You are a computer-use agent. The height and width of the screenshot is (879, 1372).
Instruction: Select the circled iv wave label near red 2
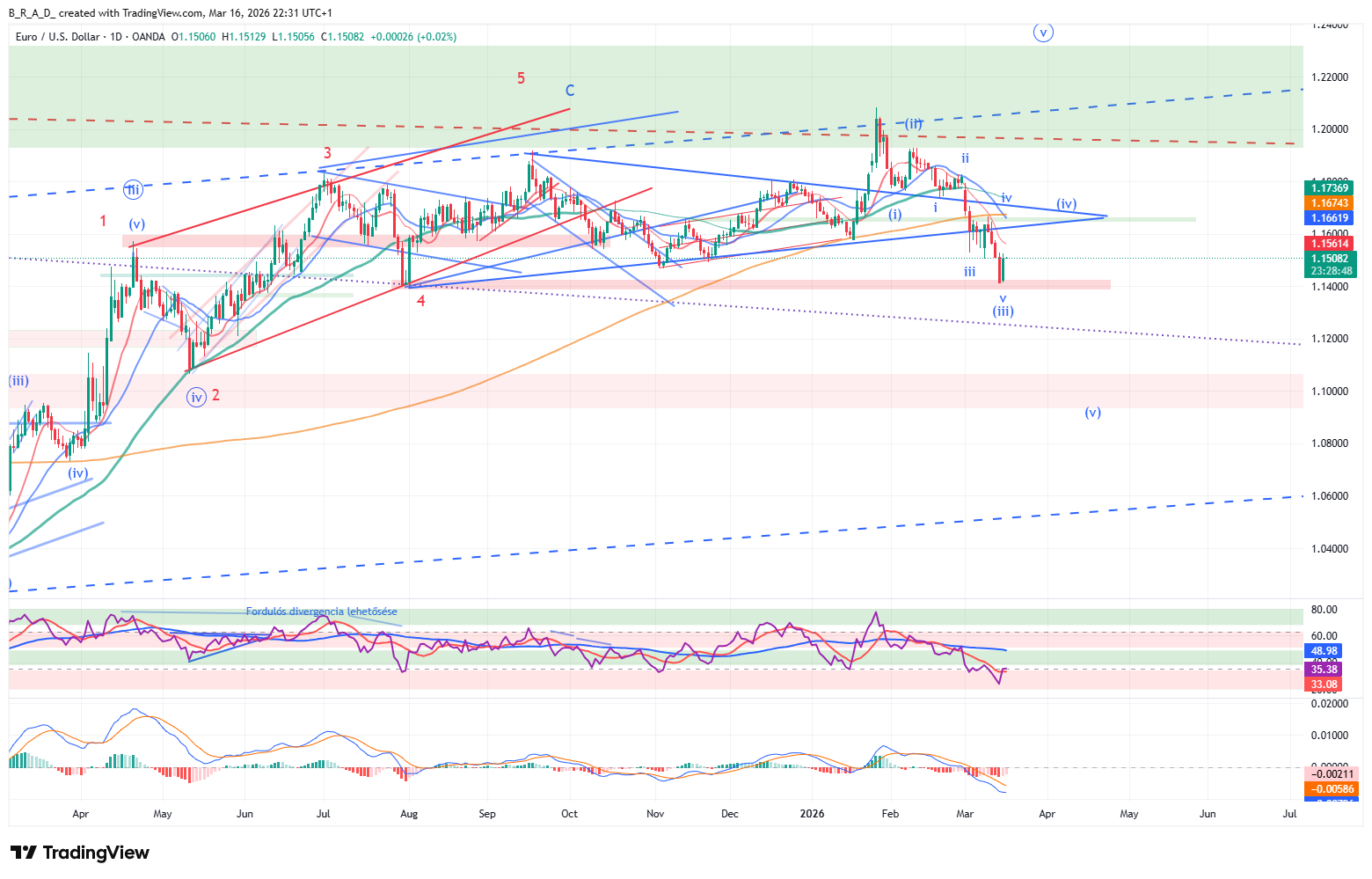coord(196,398)
